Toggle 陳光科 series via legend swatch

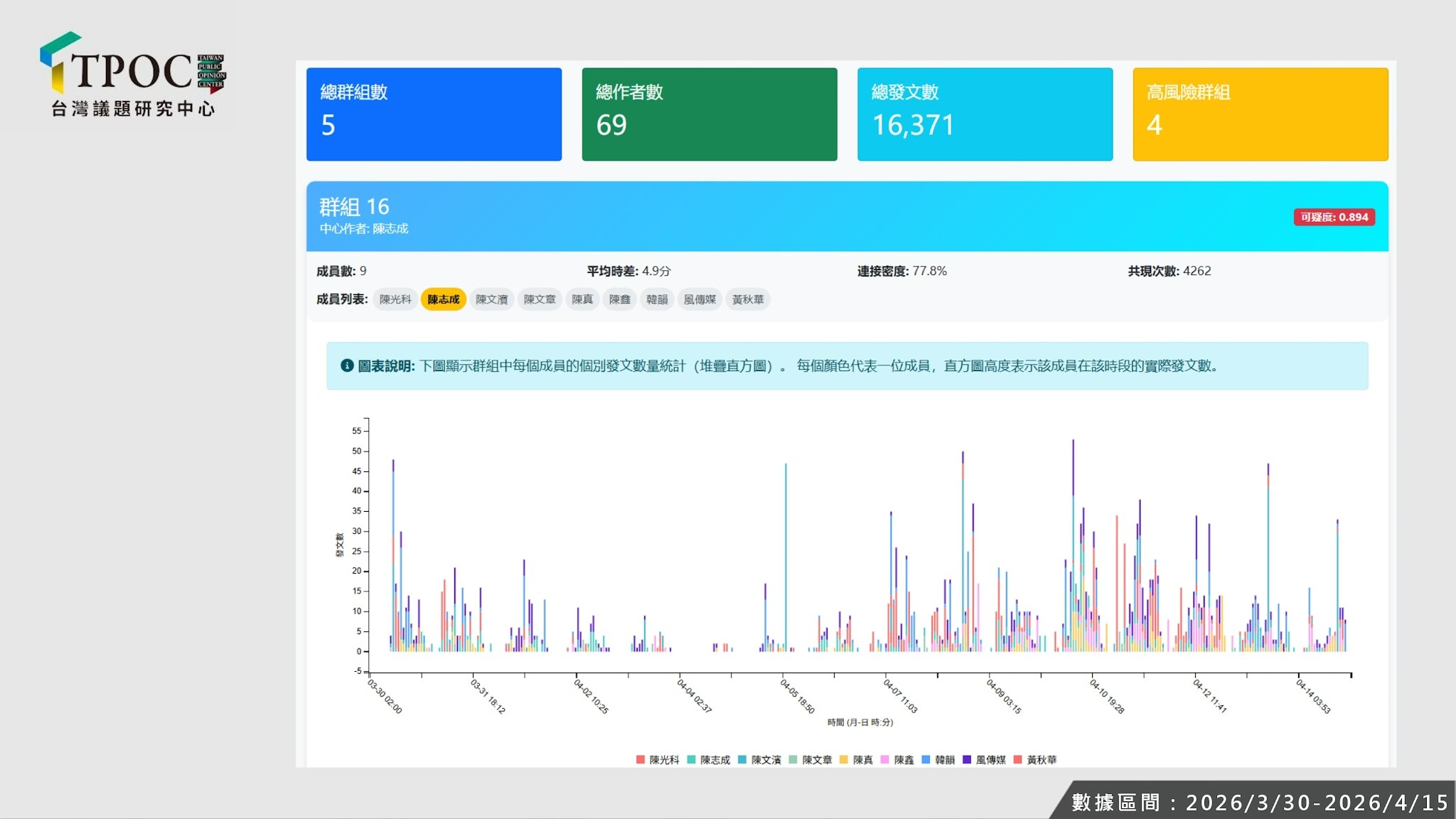point(641,760)
